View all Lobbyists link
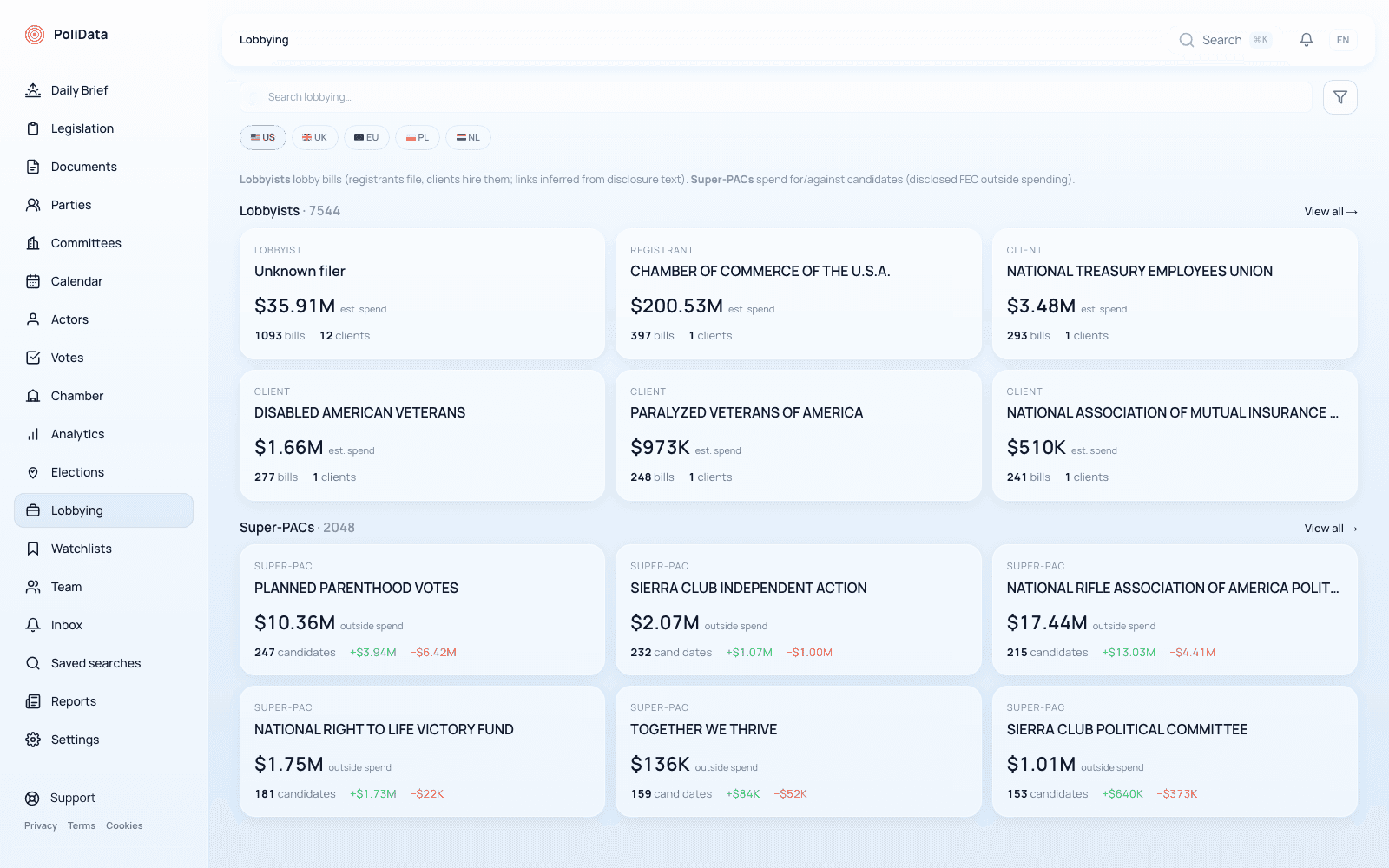The image size is (1389, 868). point(1331,212)
